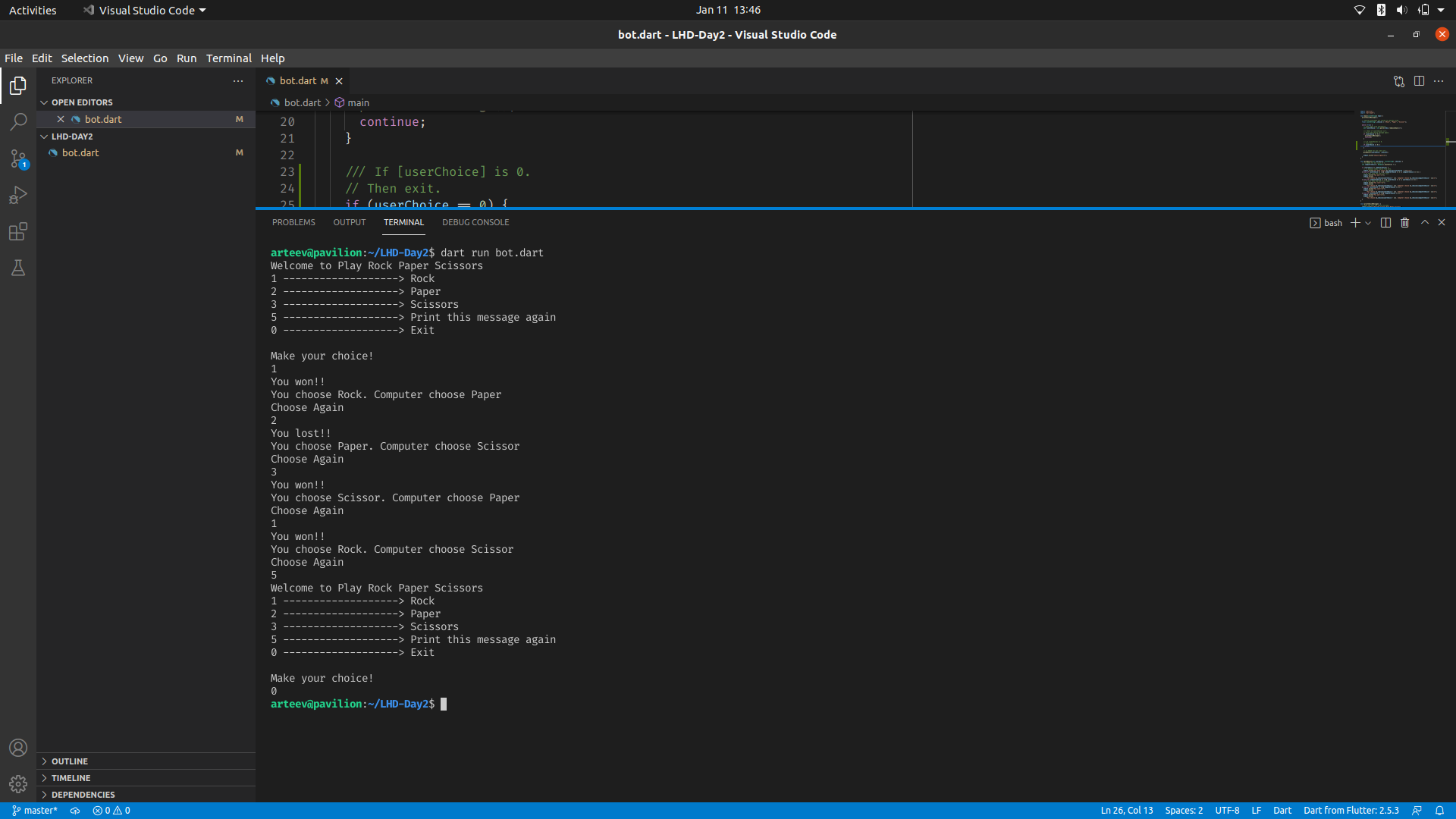Click the code minimap overview
This screenshot has height=819, width=1456.
coord(1399,159)
